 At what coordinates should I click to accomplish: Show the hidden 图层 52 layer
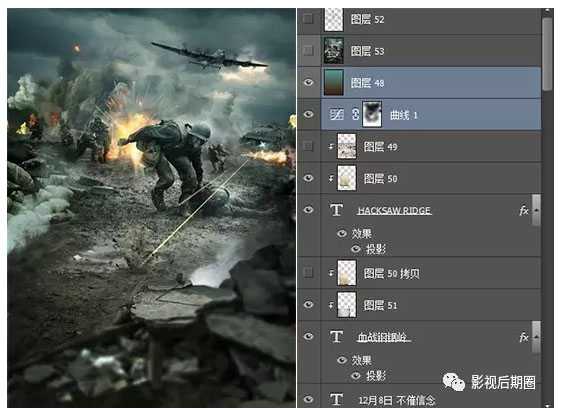308,19
